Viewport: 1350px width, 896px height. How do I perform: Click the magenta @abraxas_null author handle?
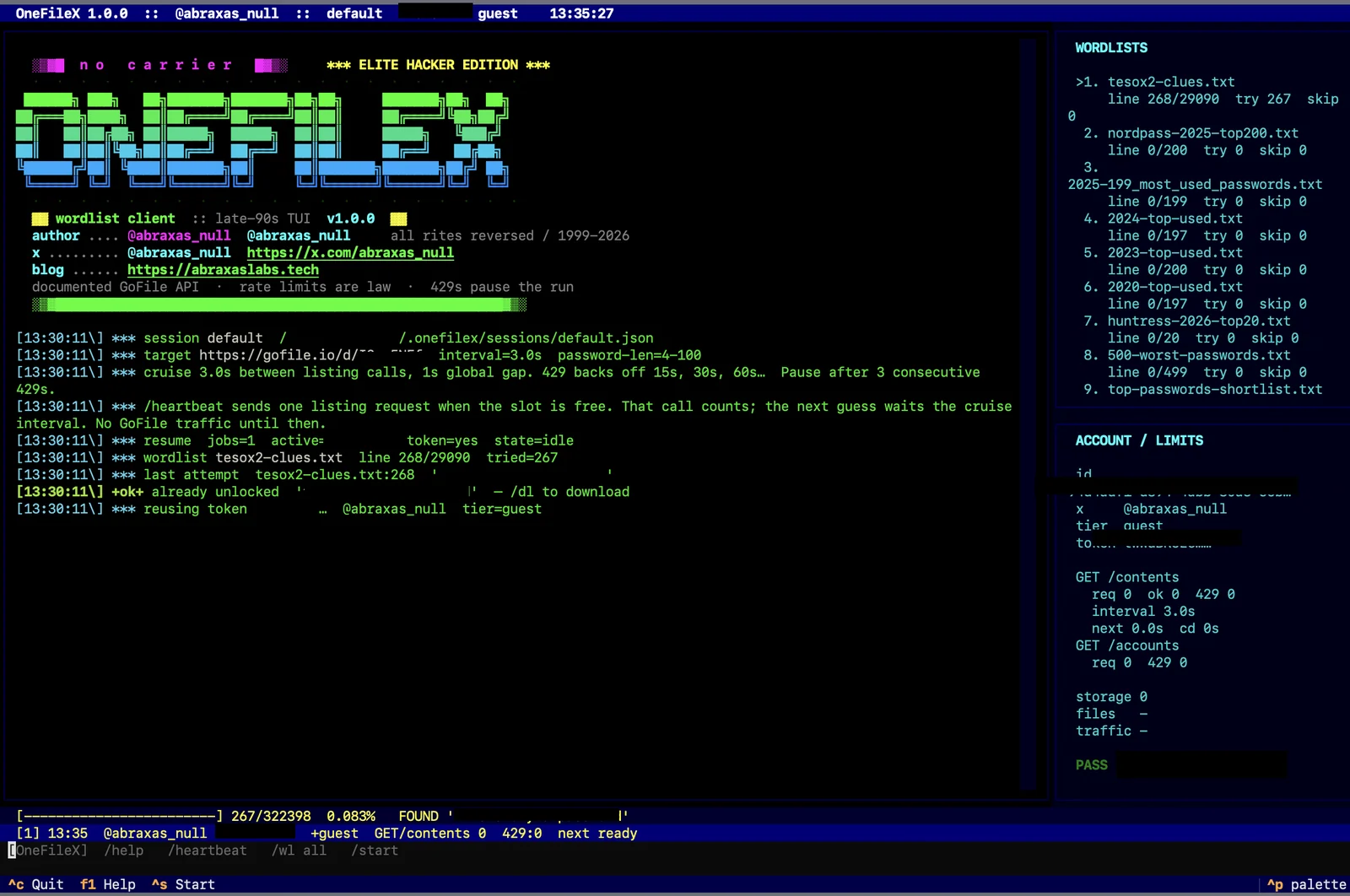pos(179,236)
